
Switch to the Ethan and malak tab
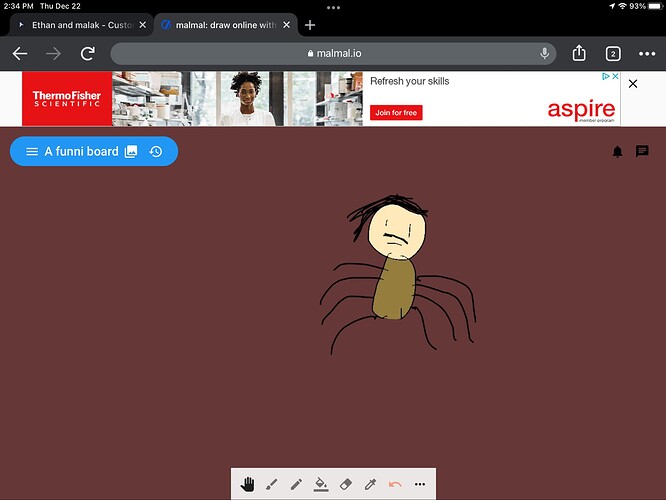coord(80,24)
